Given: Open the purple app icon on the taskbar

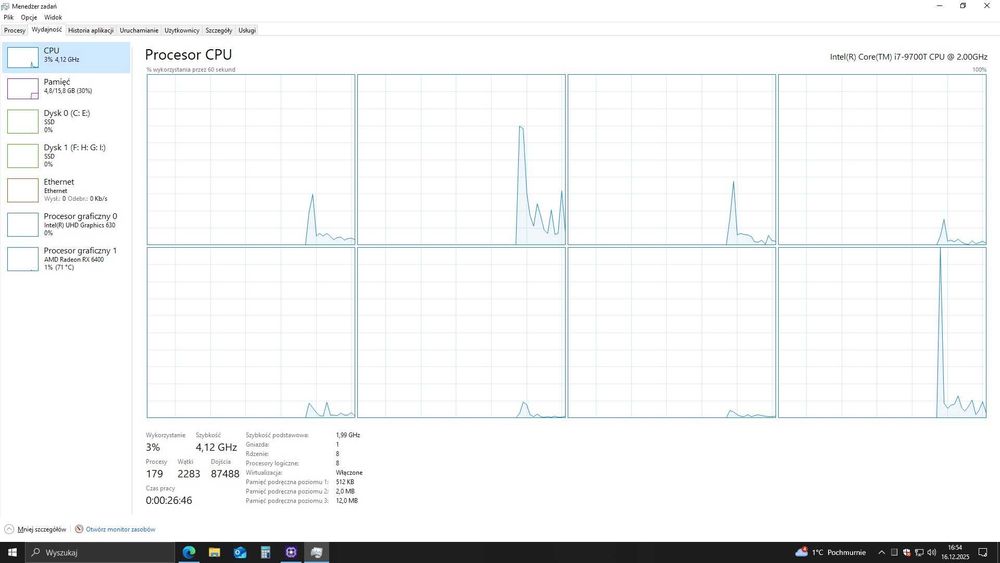Looking at the screenshot, I should click(x=291, y=552).
